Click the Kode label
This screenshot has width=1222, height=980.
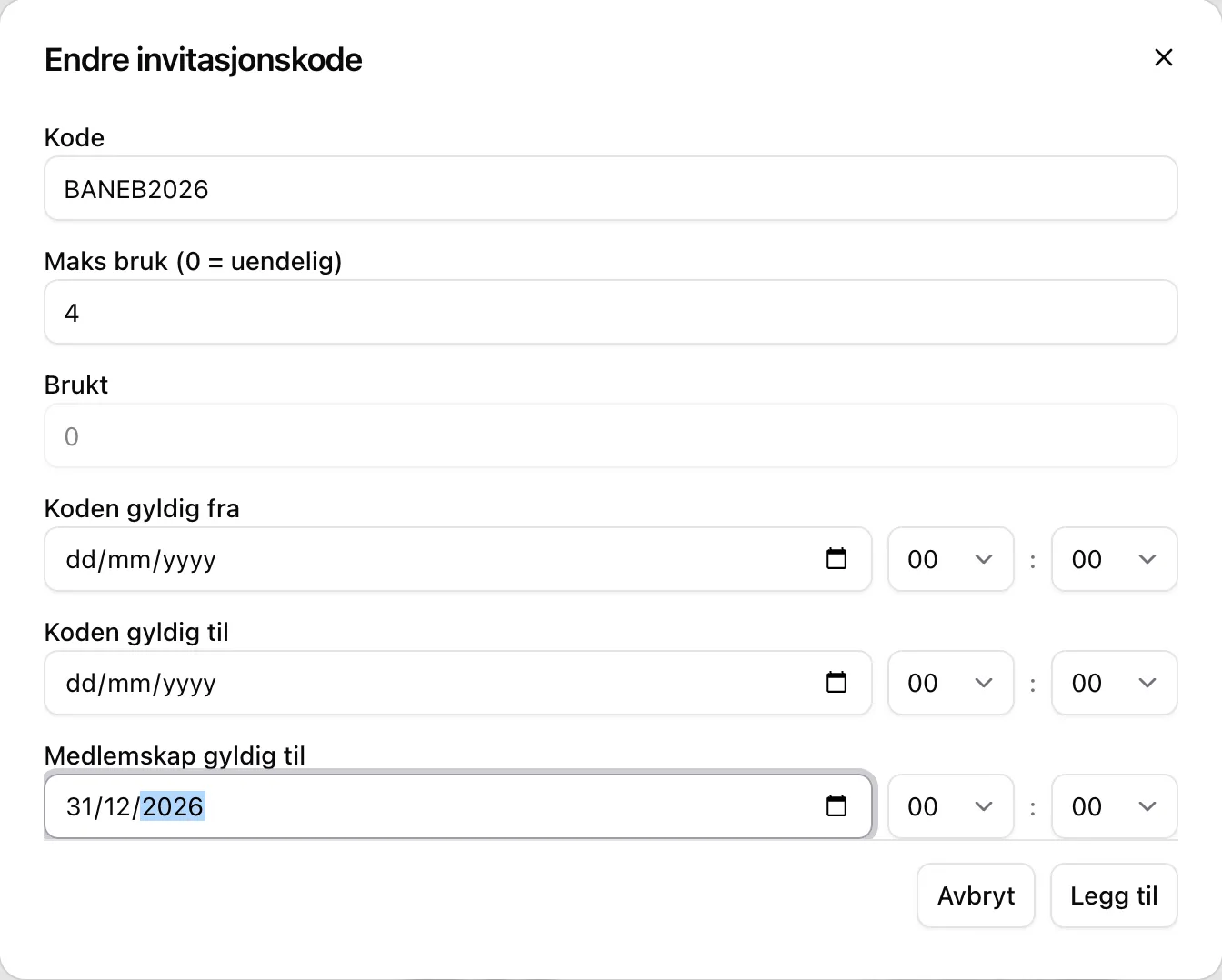tap(75, 137)
